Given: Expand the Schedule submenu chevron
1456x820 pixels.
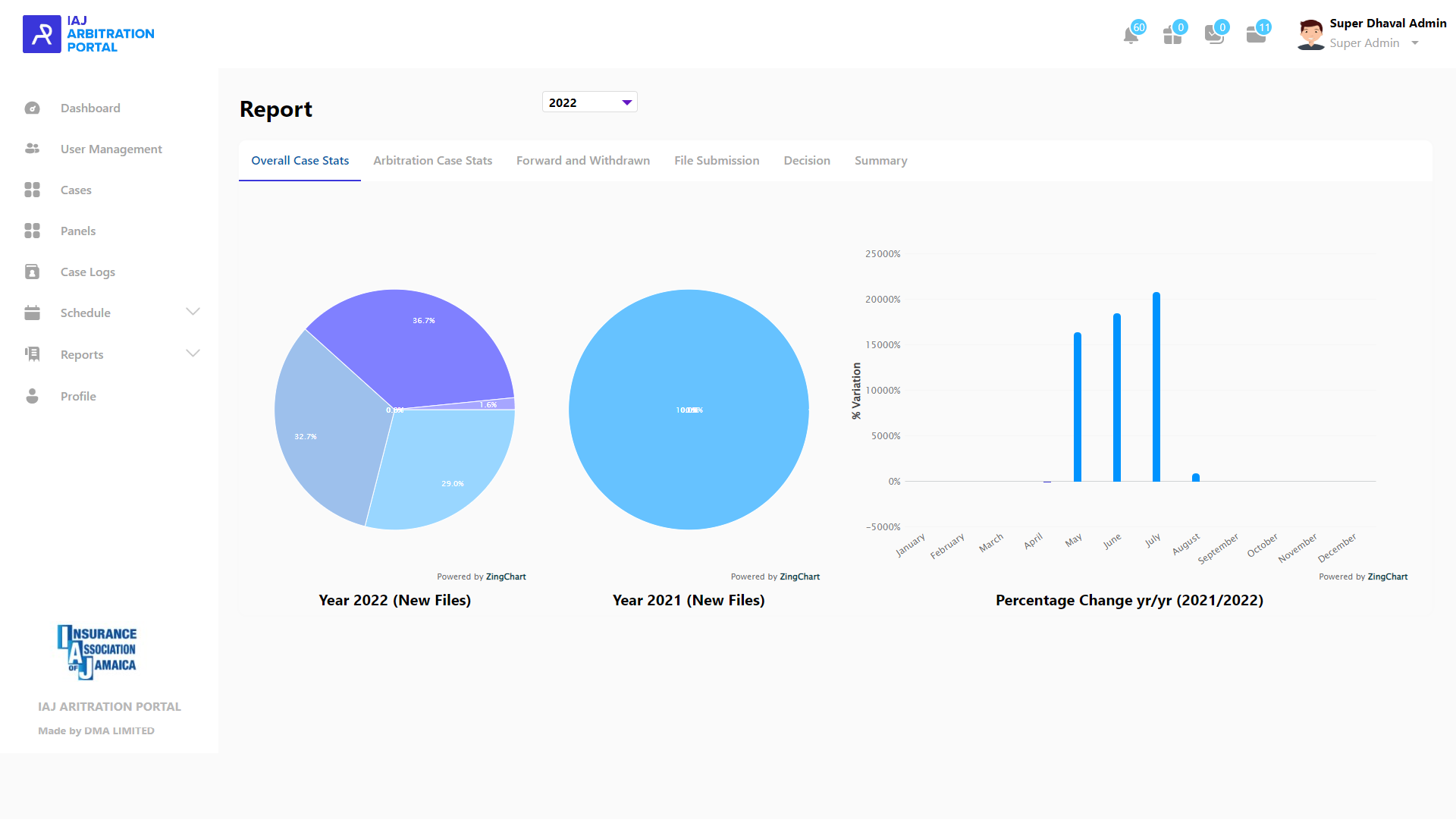Looking at the screenshot, I should coord(193,312).
